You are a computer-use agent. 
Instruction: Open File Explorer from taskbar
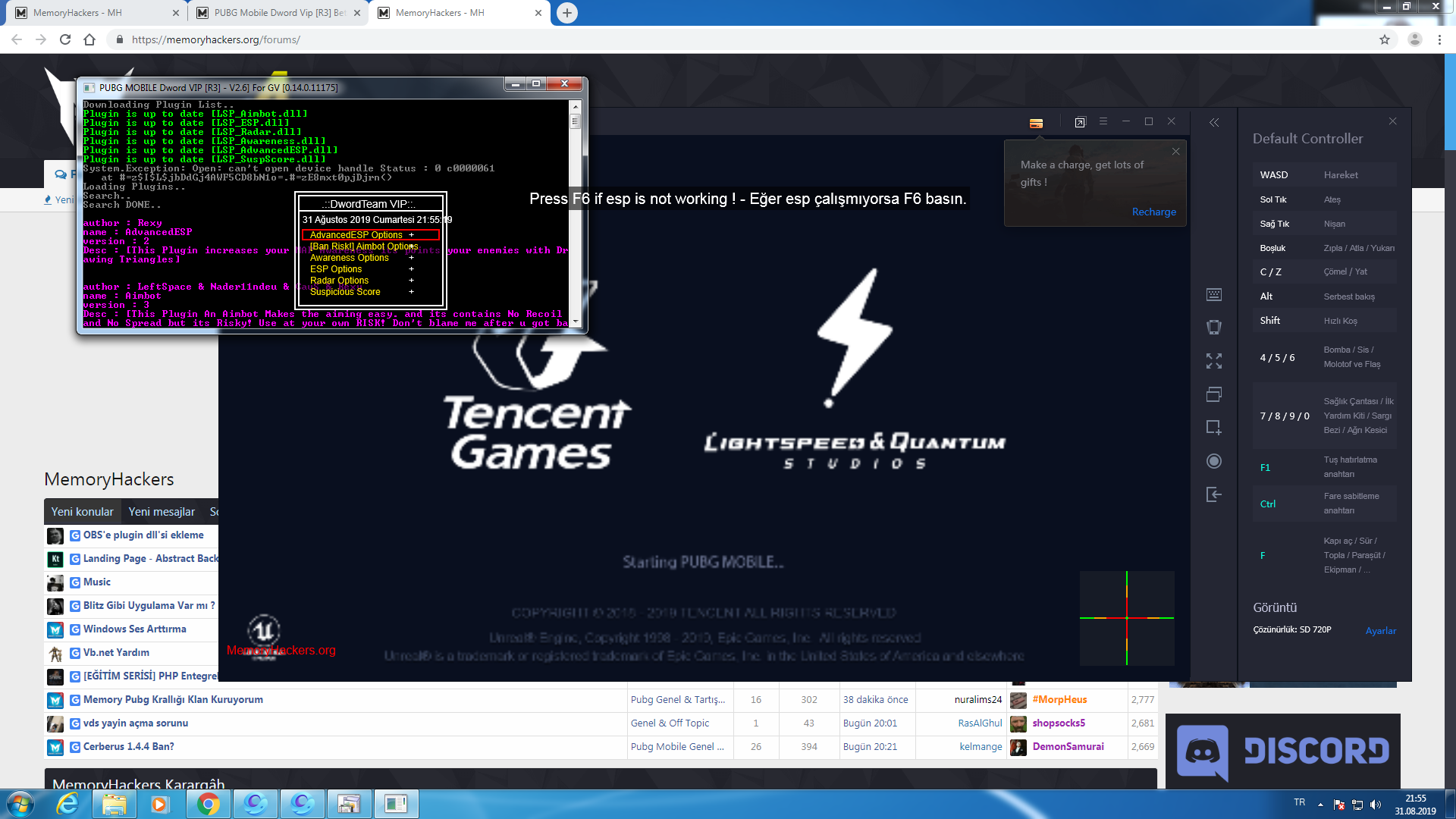coord(115,804)
